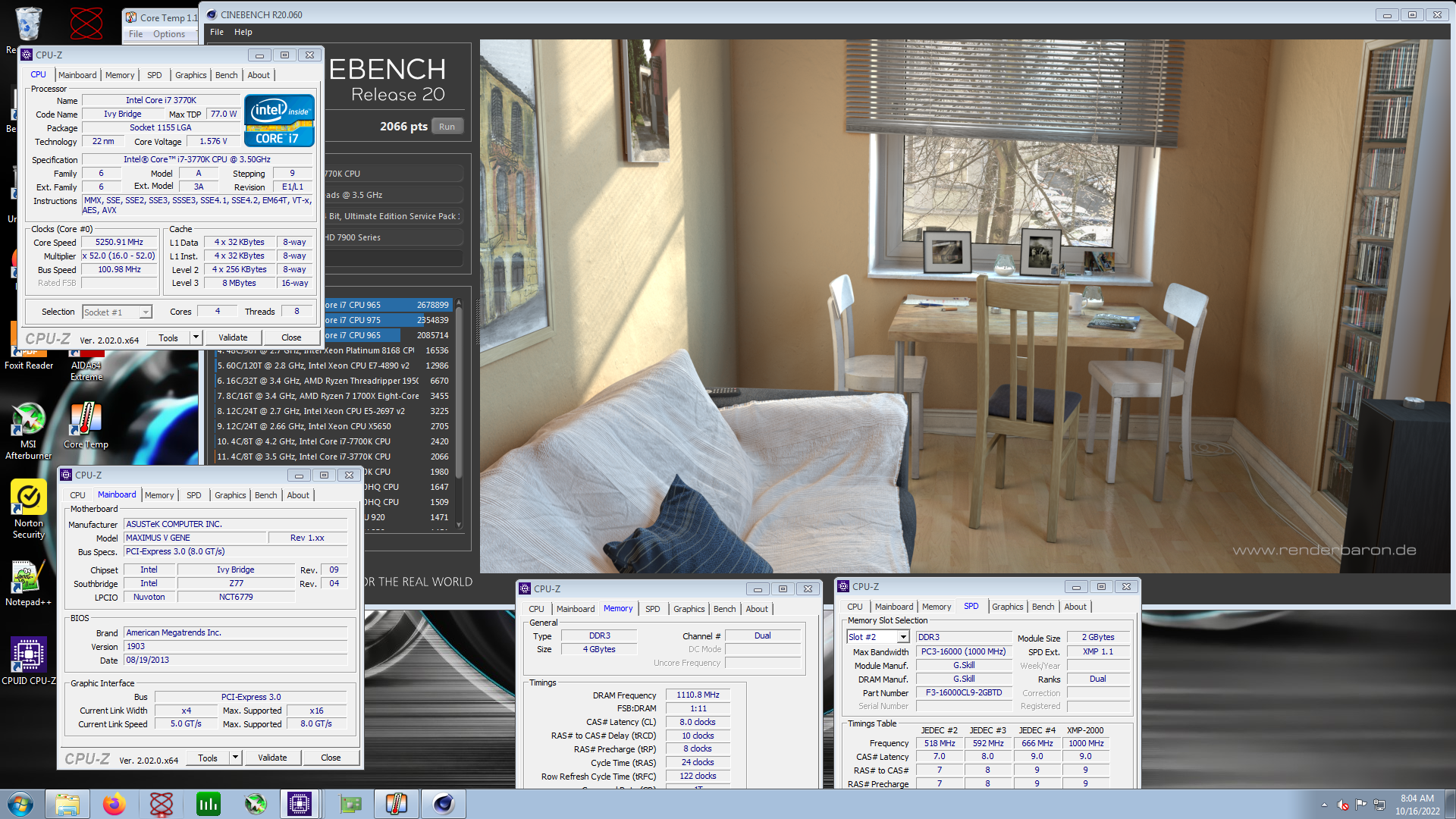Open the Recycle Bin desktop icon
This screenshot has height=819, width=1456.
[x=28, y=24]
